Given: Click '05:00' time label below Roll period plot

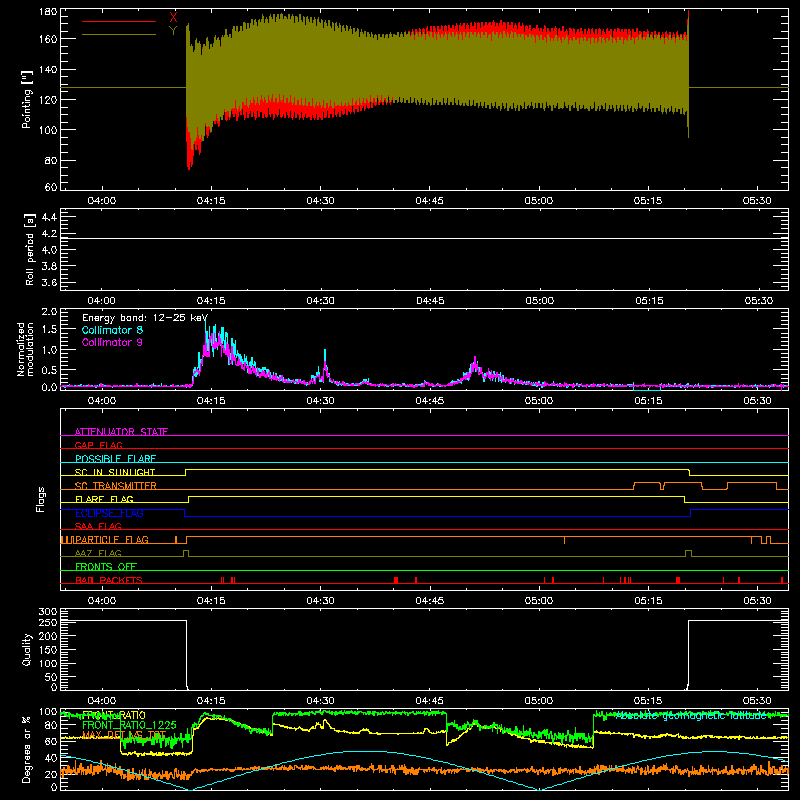Looking at the screenshot, I should (x=539, y=301).
